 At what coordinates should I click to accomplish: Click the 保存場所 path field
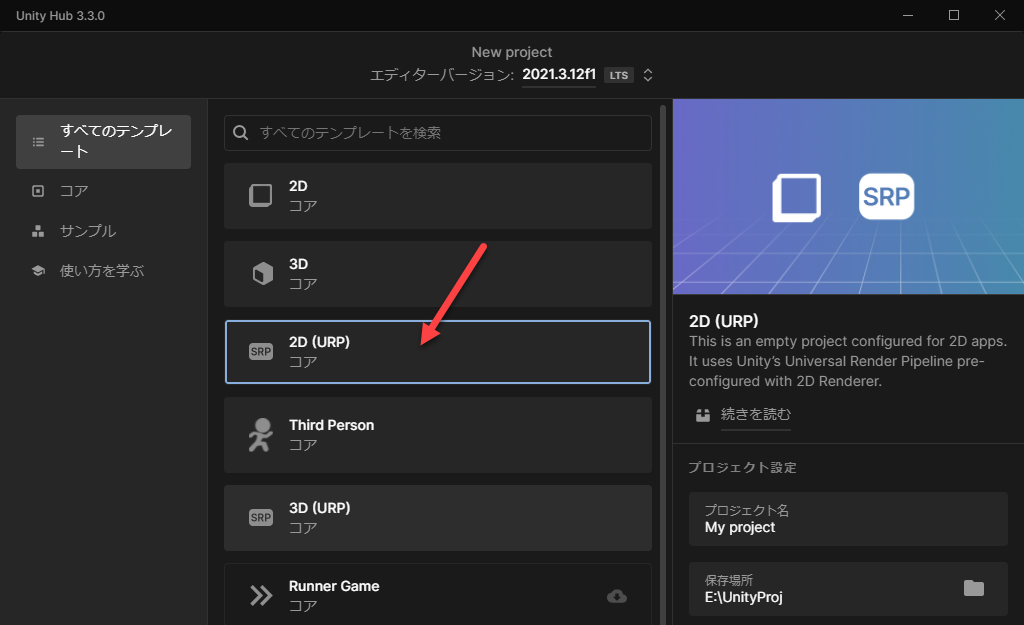(848, 588)
